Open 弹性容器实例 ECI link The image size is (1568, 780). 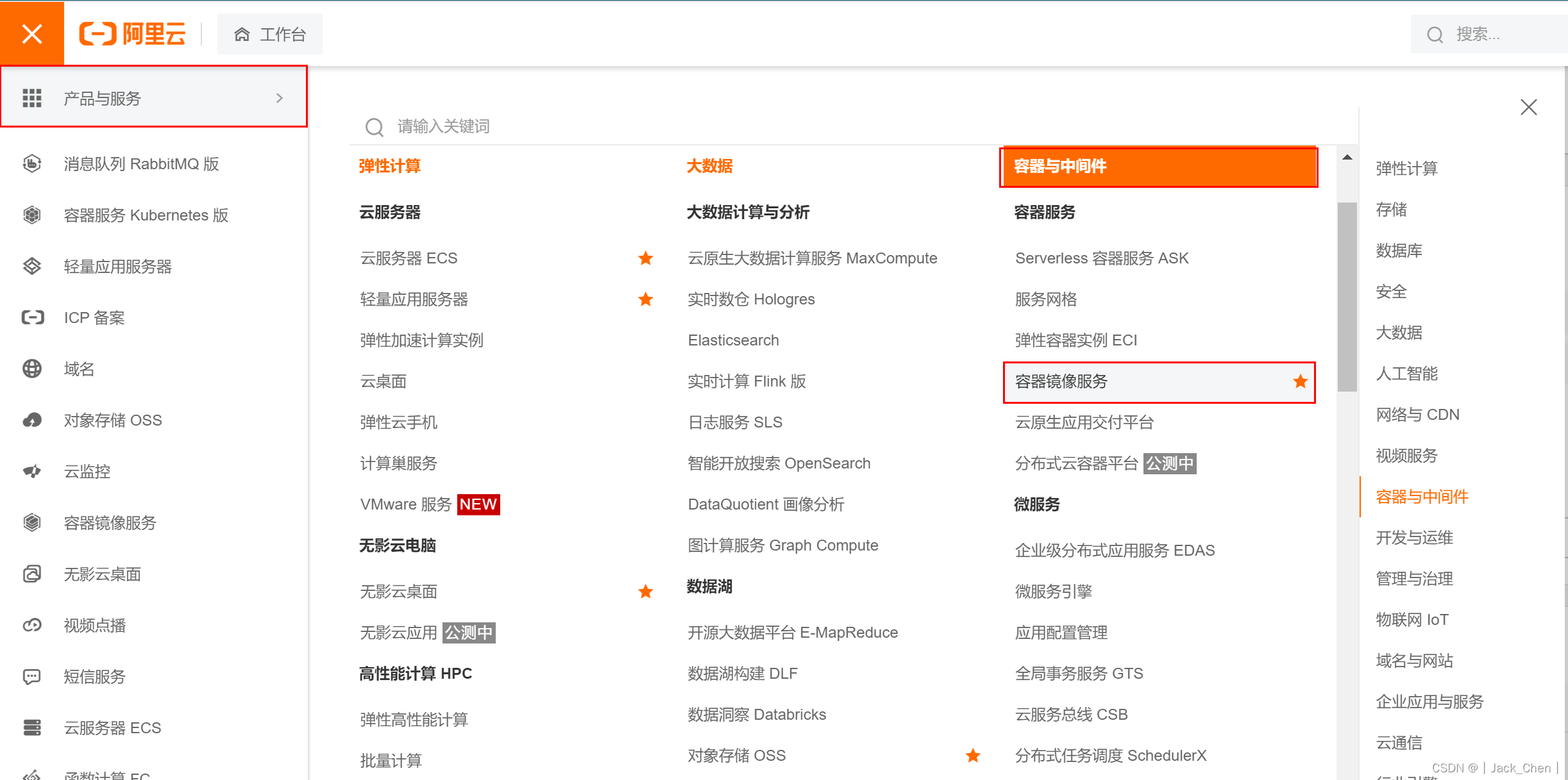tap(1075, 340)
